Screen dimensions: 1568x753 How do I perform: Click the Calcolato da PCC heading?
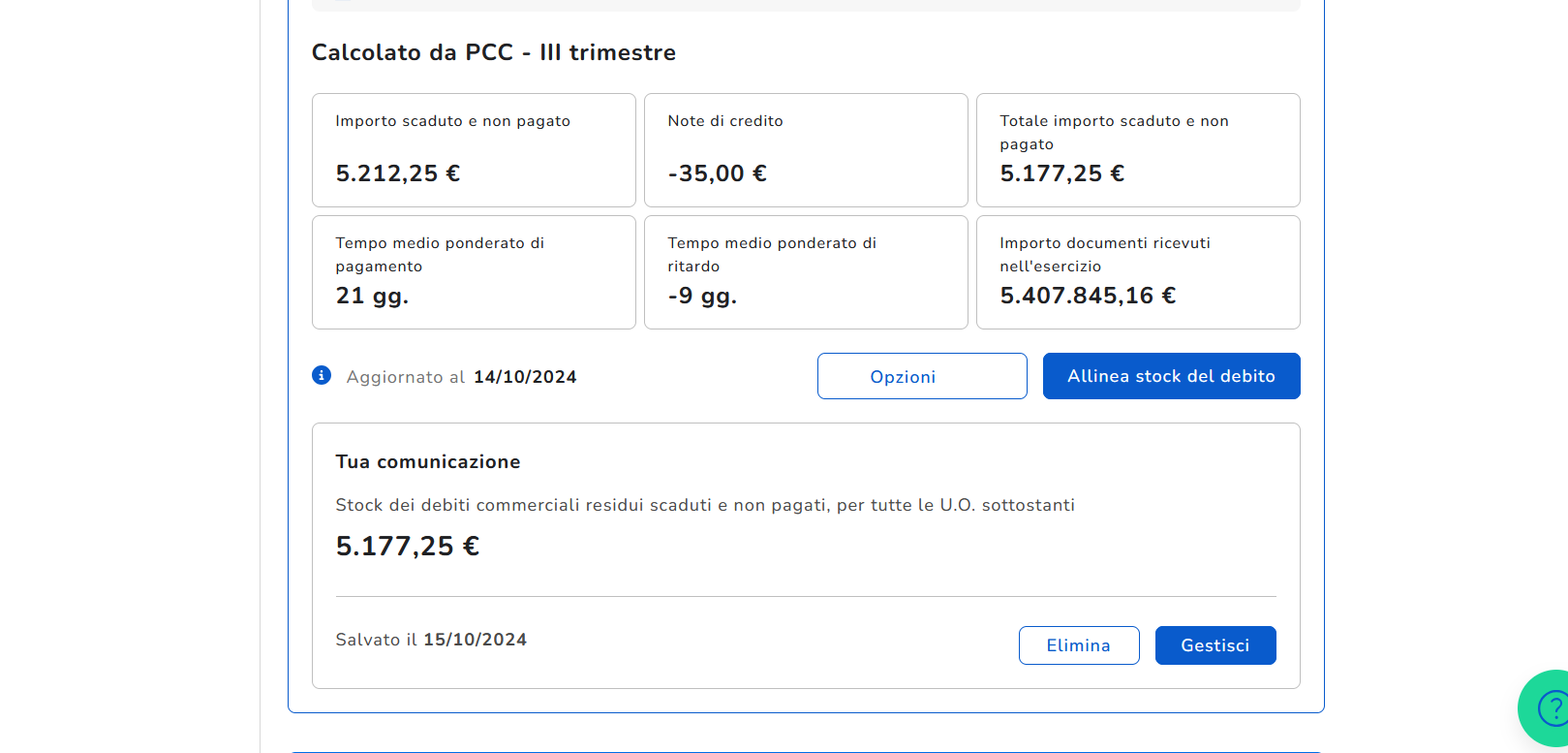click(x=493, y=52)
